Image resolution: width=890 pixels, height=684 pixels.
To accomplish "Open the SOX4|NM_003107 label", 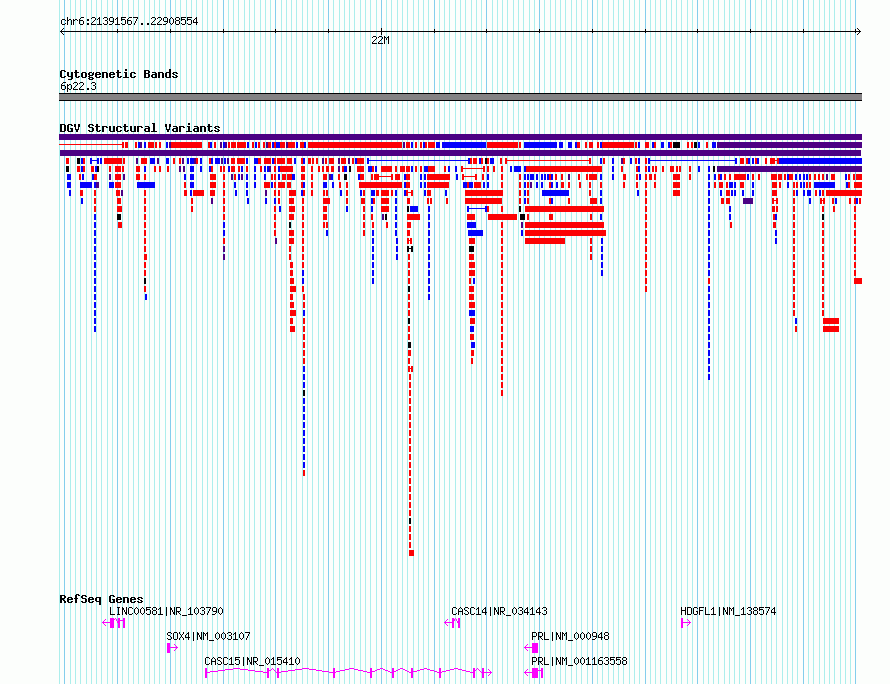I will [x=208, y=636].
